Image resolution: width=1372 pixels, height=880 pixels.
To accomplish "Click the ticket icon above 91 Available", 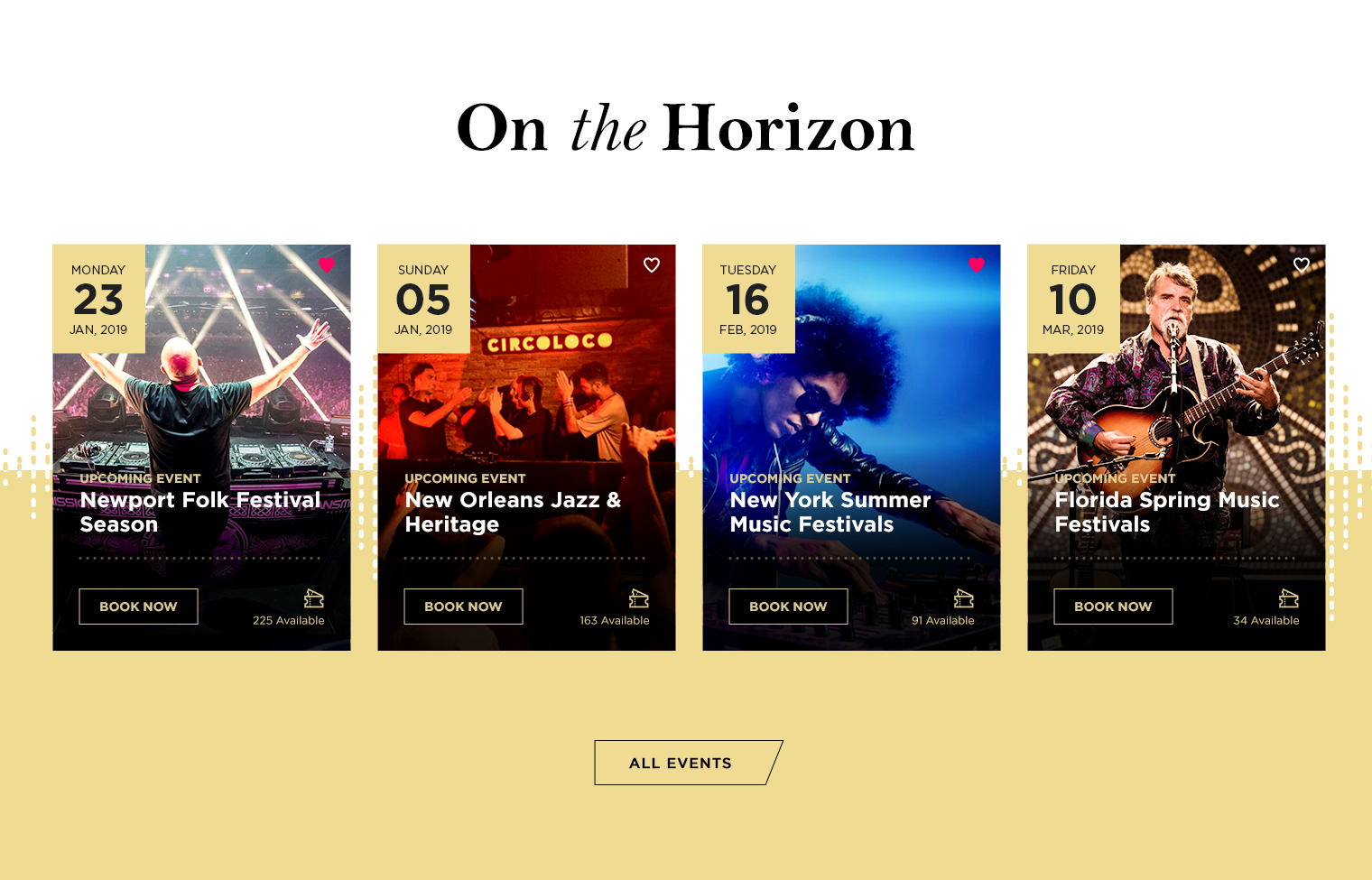I will coord(963,598).
